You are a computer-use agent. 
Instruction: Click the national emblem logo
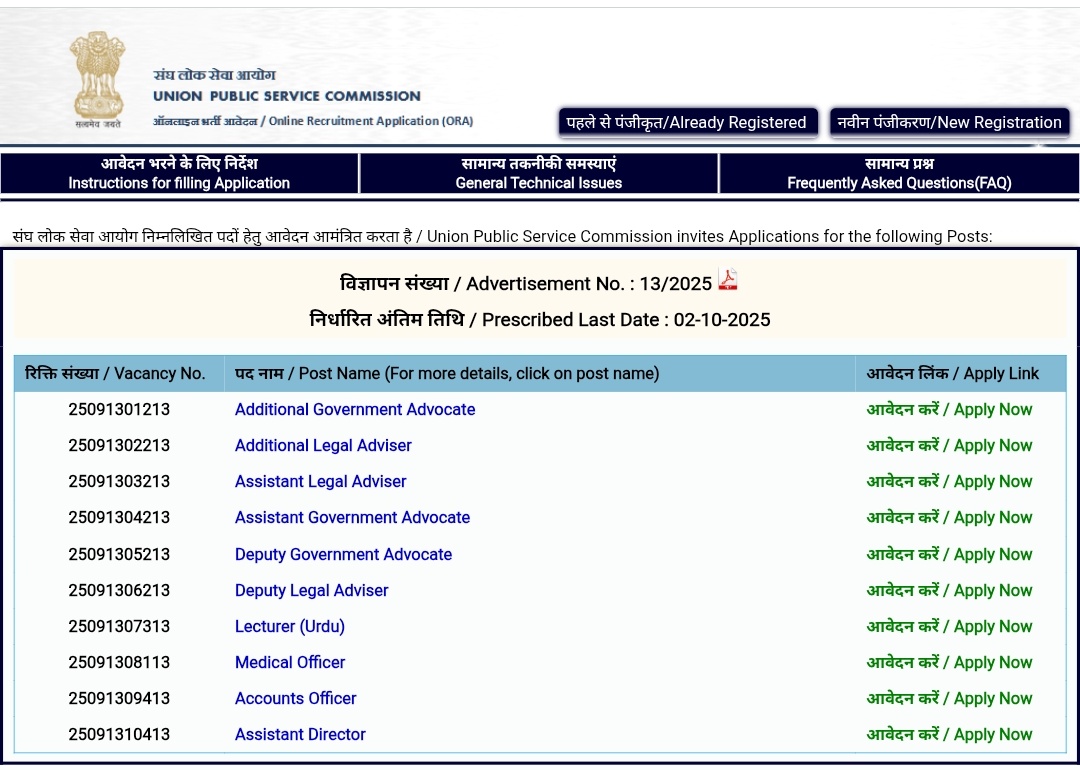pos(98,79)
